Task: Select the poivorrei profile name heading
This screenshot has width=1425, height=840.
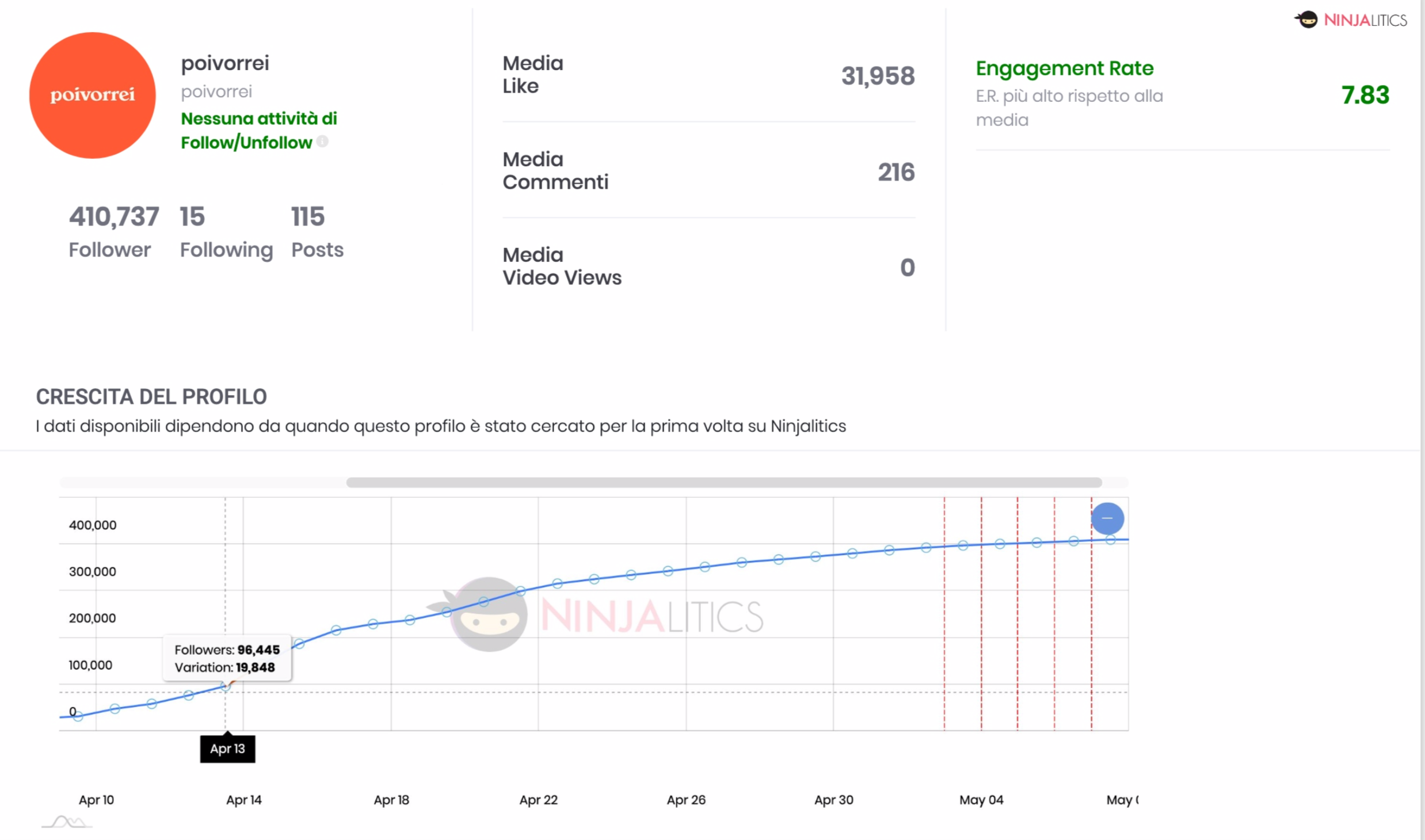Action: click(x=225, y=63)
